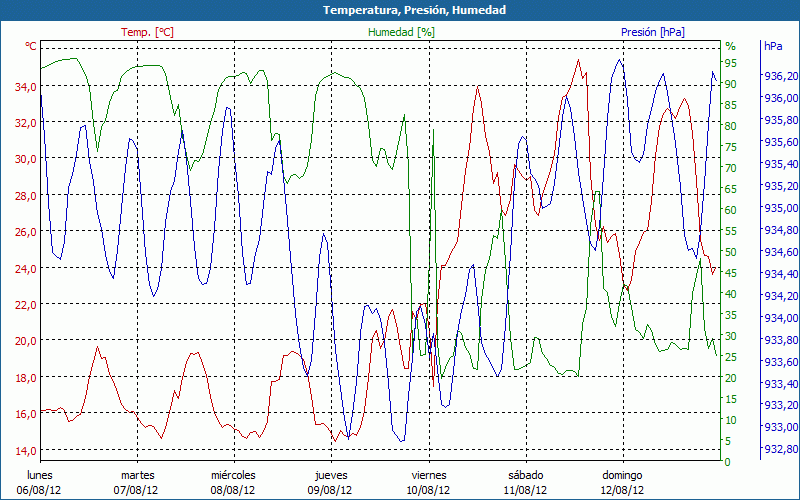Click the '936,20' pressure axis tick
The image size is (800, 500).
[x=779, y=76]
